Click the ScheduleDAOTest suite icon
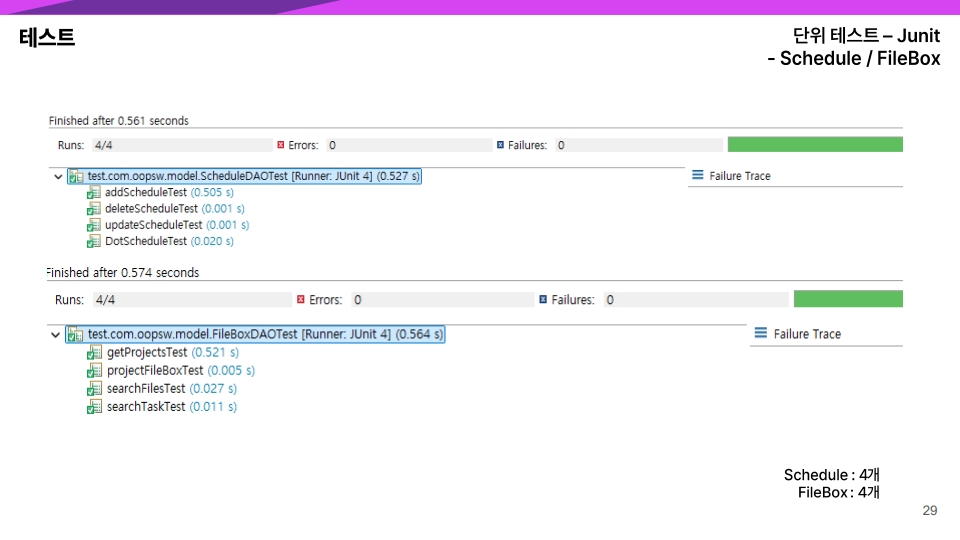 coord(76,177)
